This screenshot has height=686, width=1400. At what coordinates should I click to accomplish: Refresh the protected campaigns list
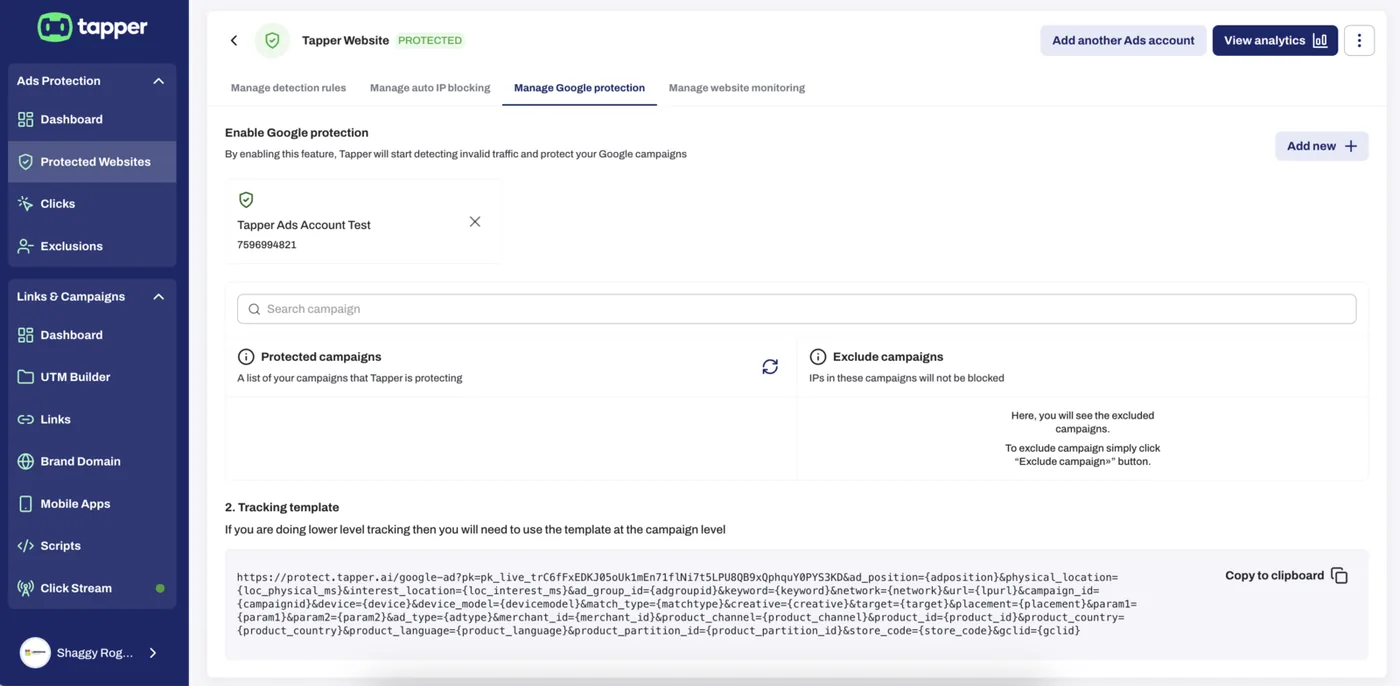[x=770, y=367]
